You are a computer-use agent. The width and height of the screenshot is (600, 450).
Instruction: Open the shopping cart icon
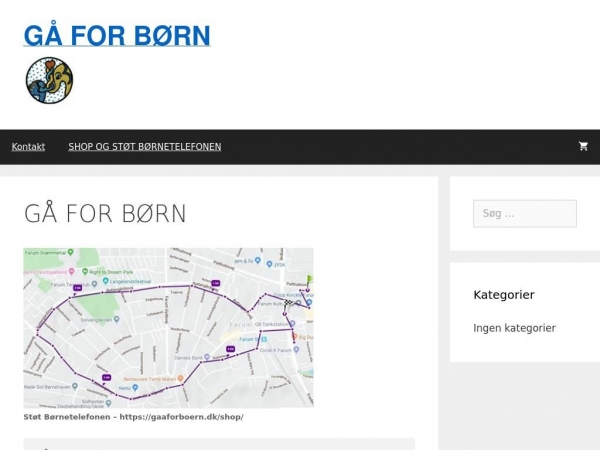583,146
